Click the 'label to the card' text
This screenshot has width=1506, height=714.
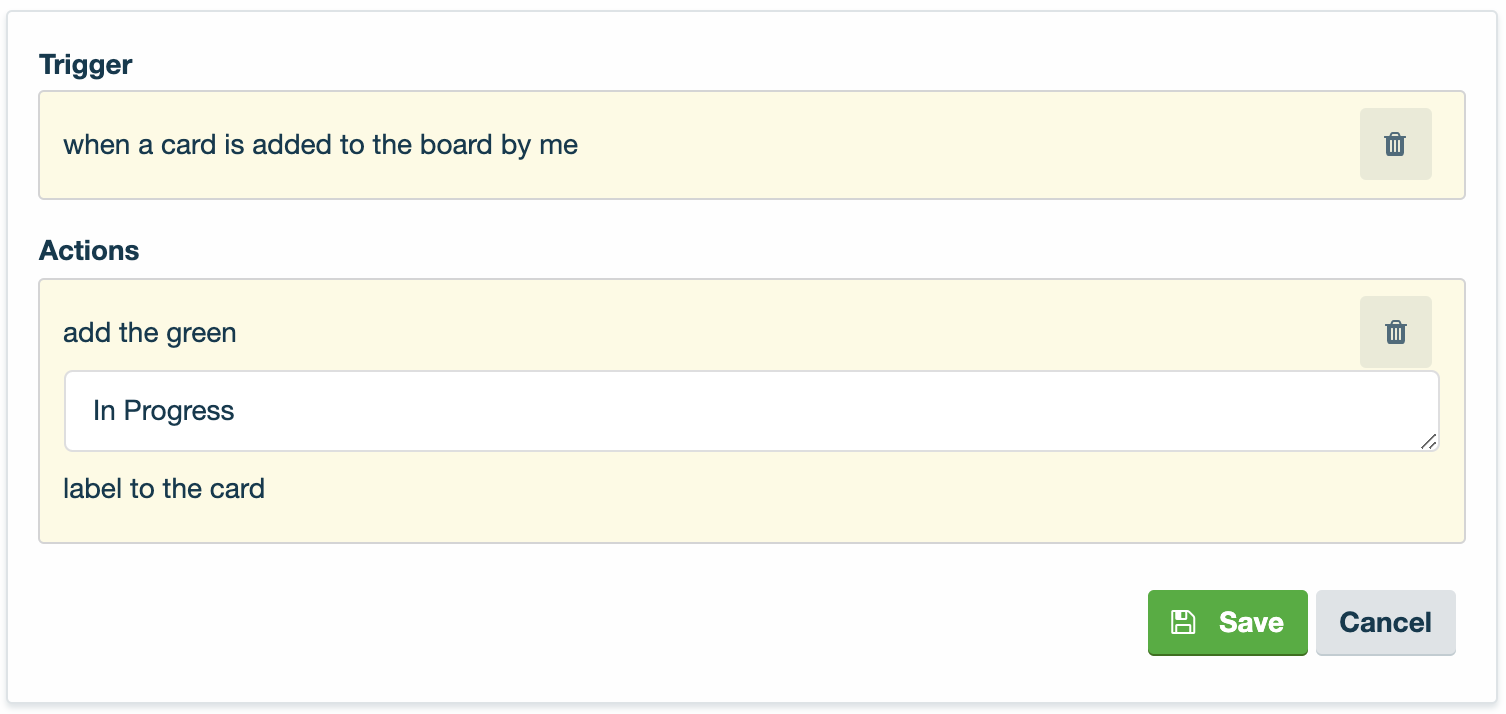click(x=164, y=489)
